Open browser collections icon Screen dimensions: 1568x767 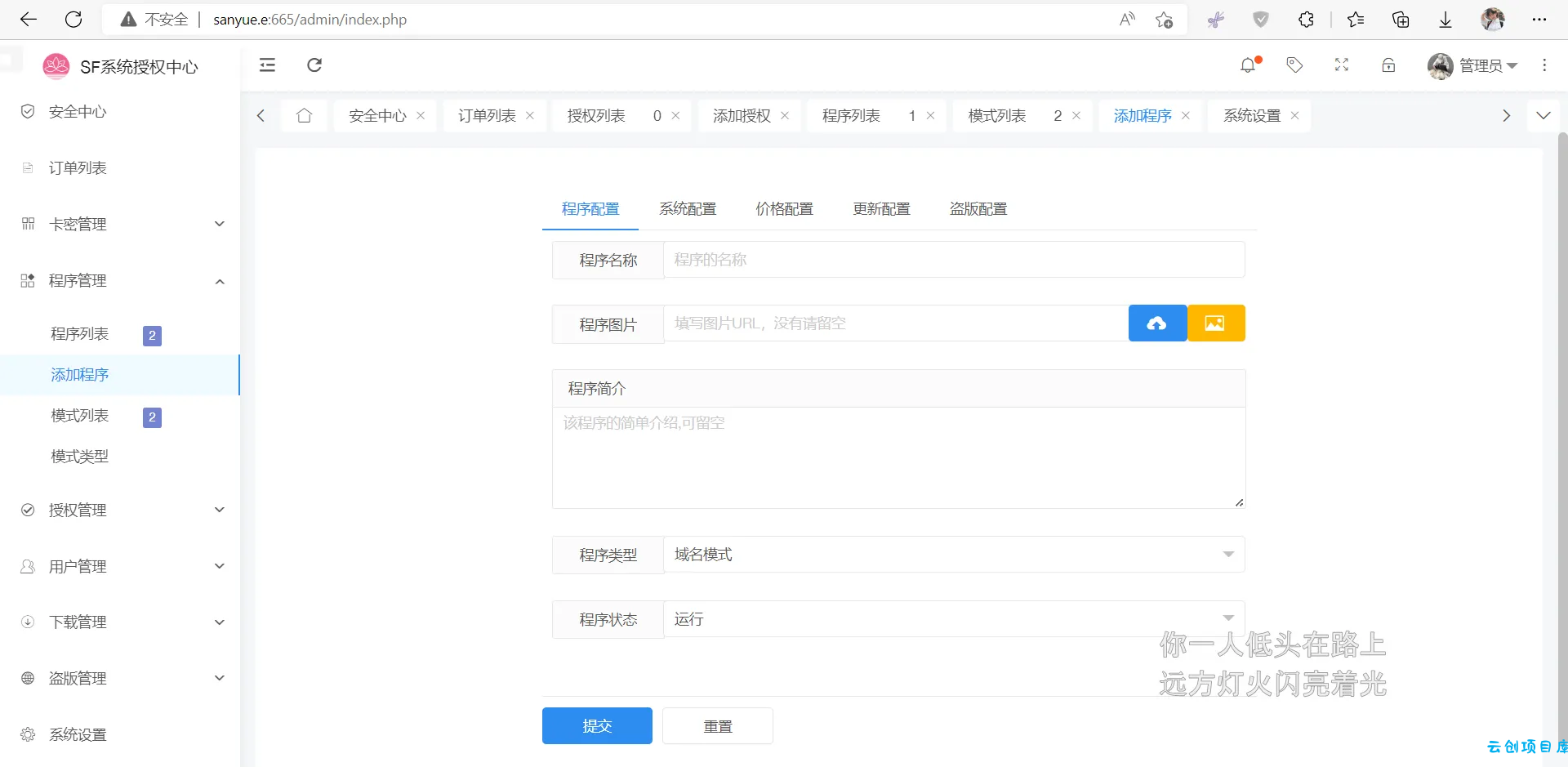[x=1401, y=20]
